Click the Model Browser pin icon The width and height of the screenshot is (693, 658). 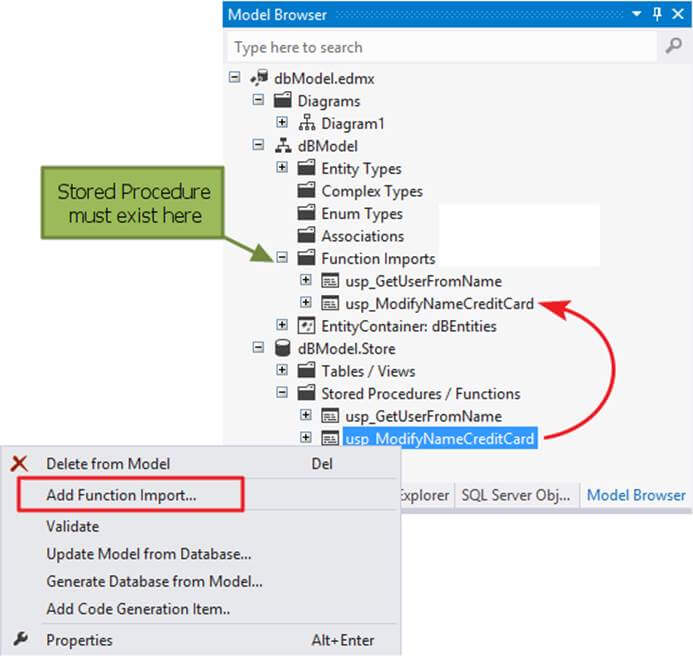click(657, 15)
